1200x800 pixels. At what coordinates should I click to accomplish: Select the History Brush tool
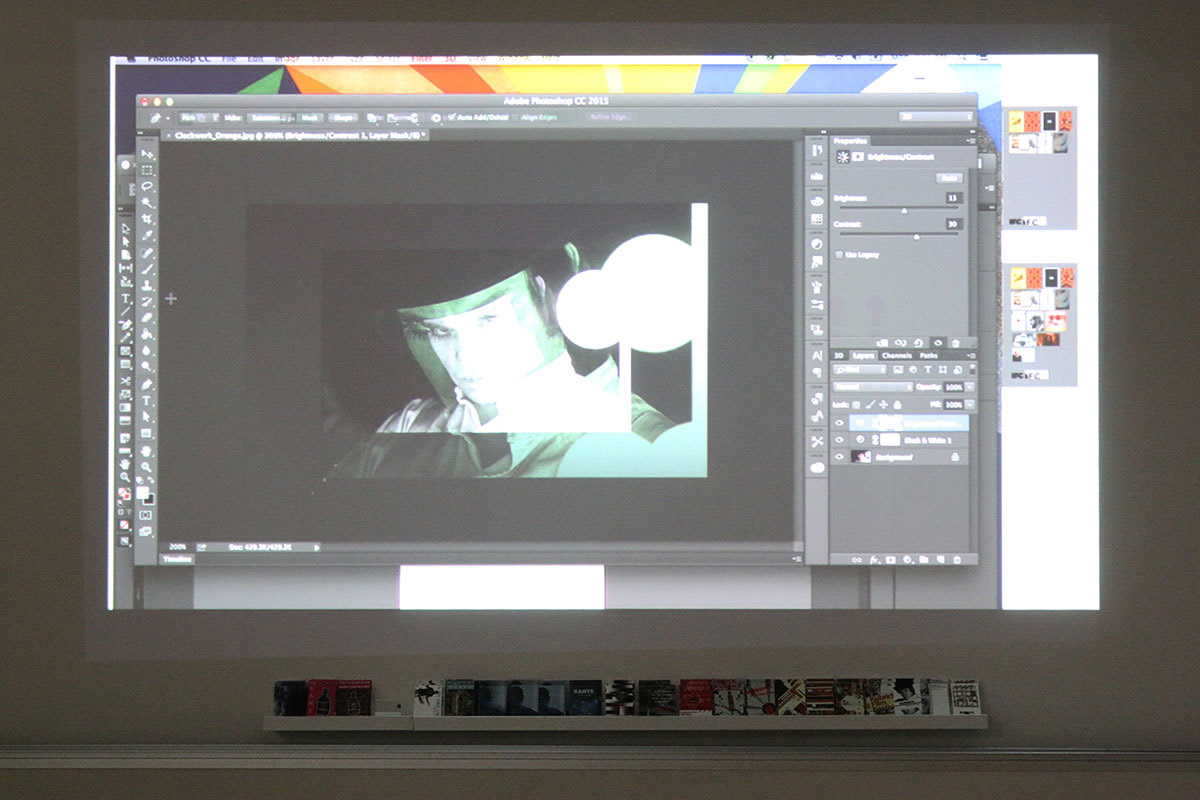point(147,301)
